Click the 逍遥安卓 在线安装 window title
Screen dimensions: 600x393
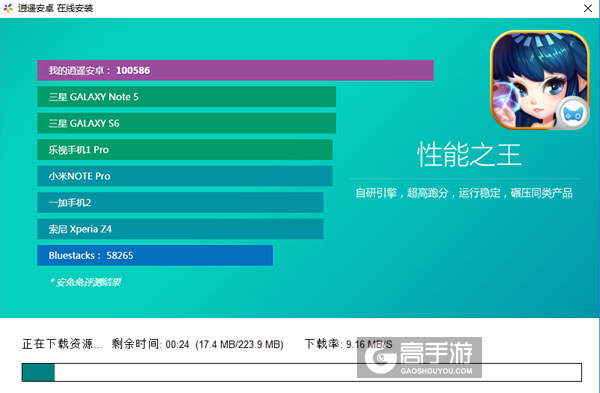(55, 8)
